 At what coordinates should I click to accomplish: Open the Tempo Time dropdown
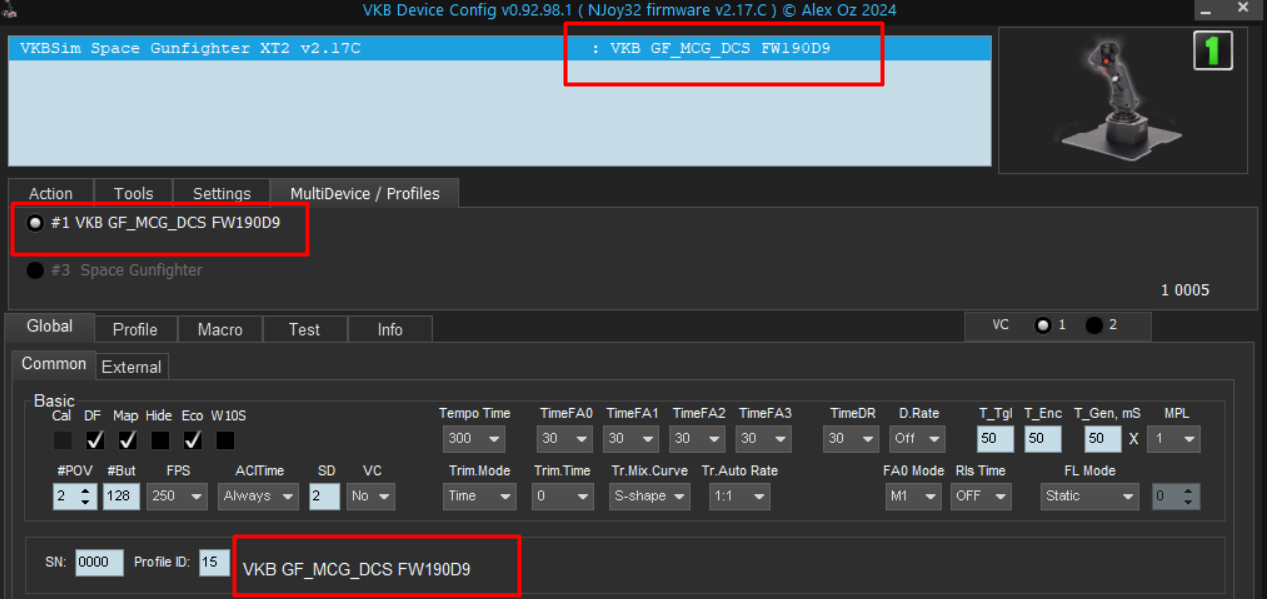[474, 438]
